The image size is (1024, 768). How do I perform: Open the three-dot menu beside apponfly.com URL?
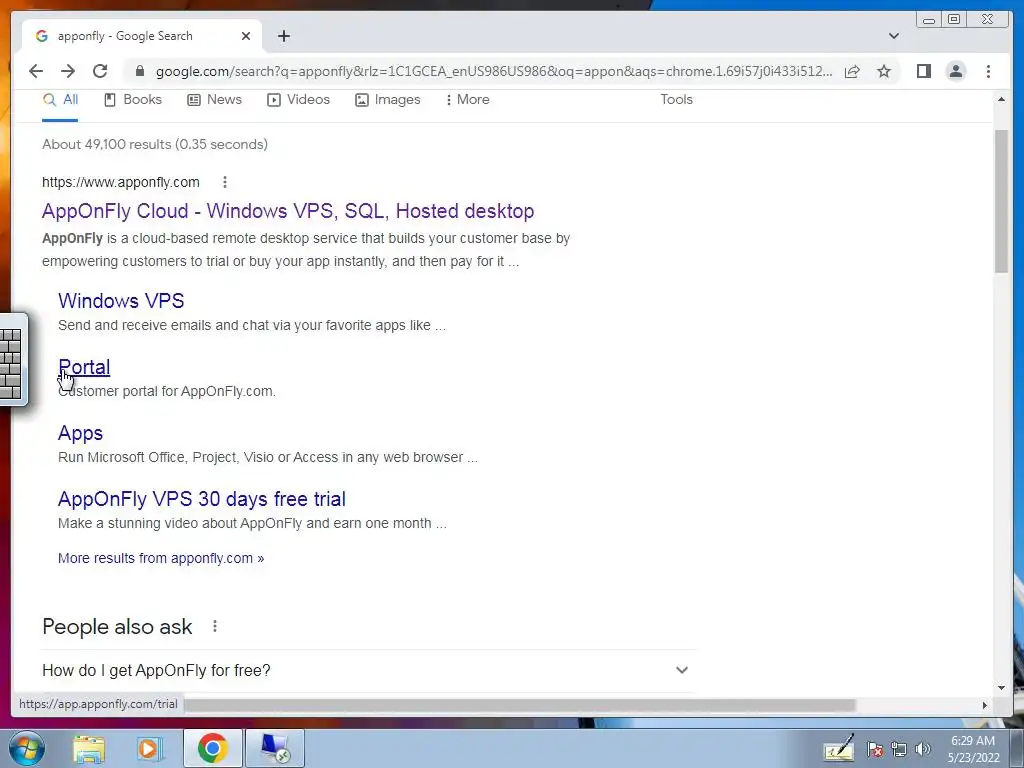tap(225, 182)
